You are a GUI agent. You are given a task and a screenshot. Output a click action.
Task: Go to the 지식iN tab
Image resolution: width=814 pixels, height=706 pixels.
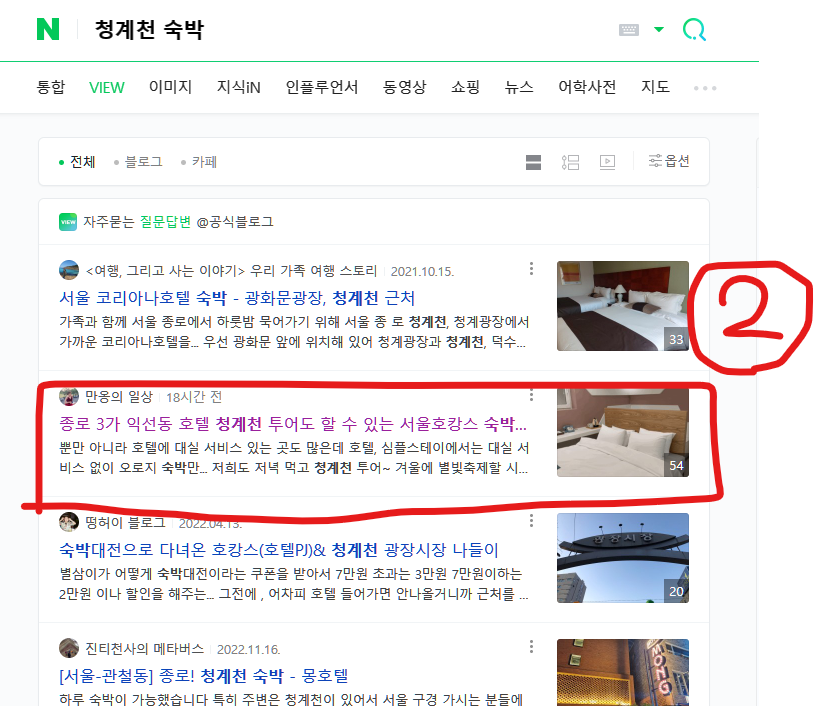pos(238,87)
